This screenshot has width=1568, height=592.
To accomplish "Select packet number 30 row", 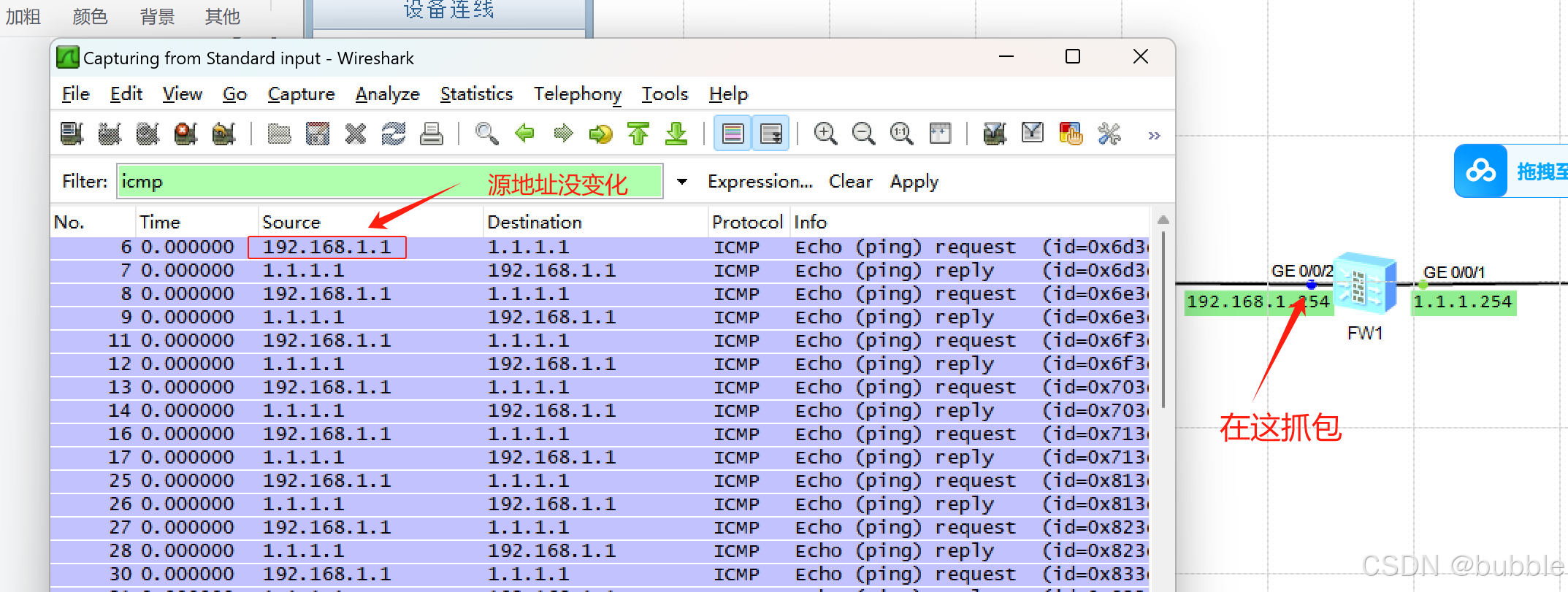I will coord(600,574).
